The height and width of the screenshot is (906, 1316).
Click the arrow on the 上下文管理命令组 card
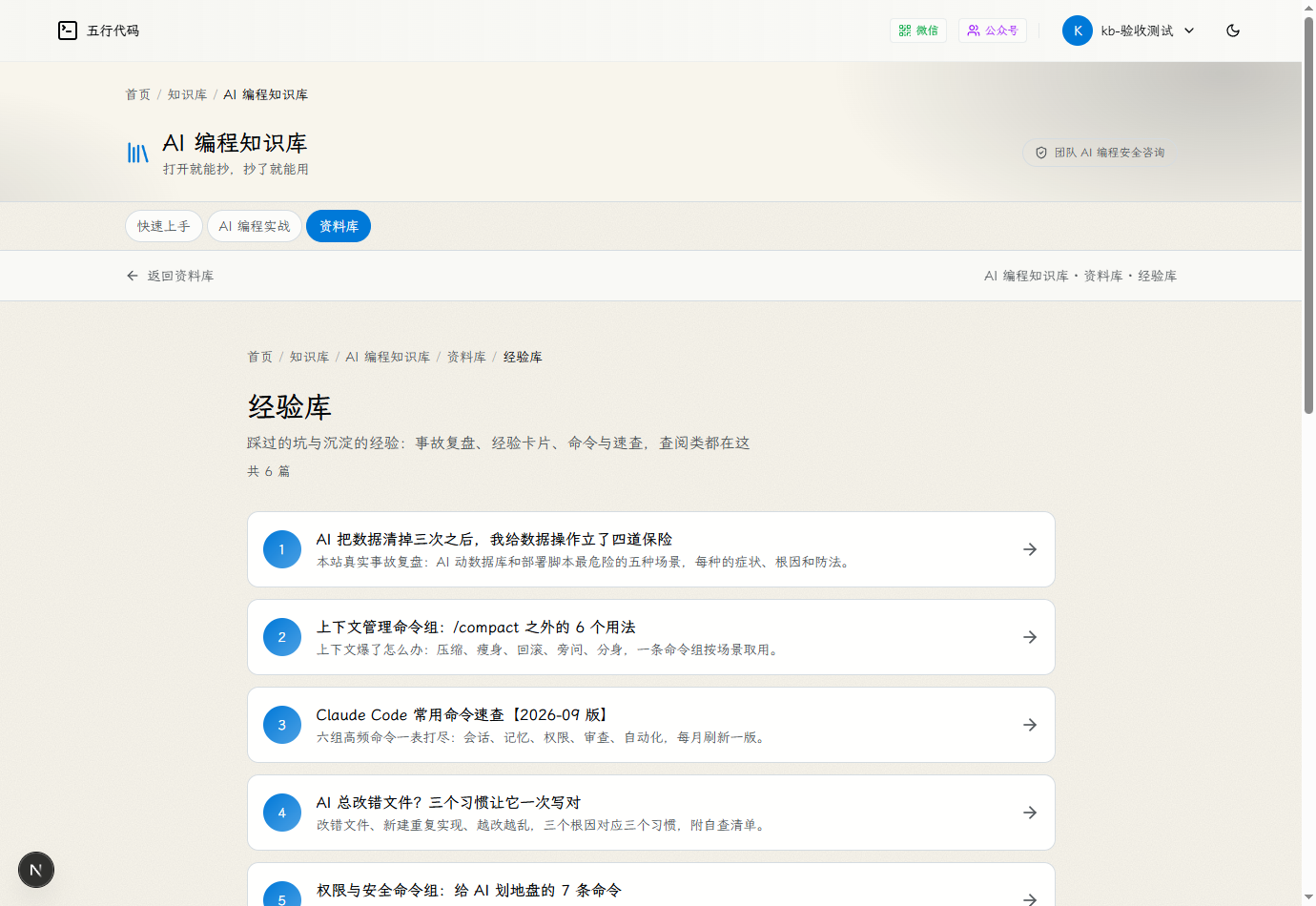(x=1030, y=637)
